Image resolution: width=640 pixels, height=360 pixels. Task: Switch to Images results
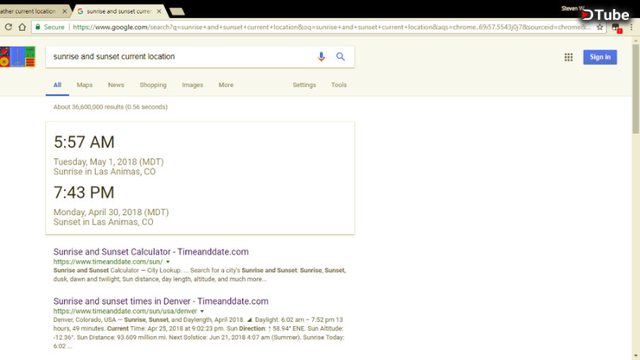[x=192, y=85]
